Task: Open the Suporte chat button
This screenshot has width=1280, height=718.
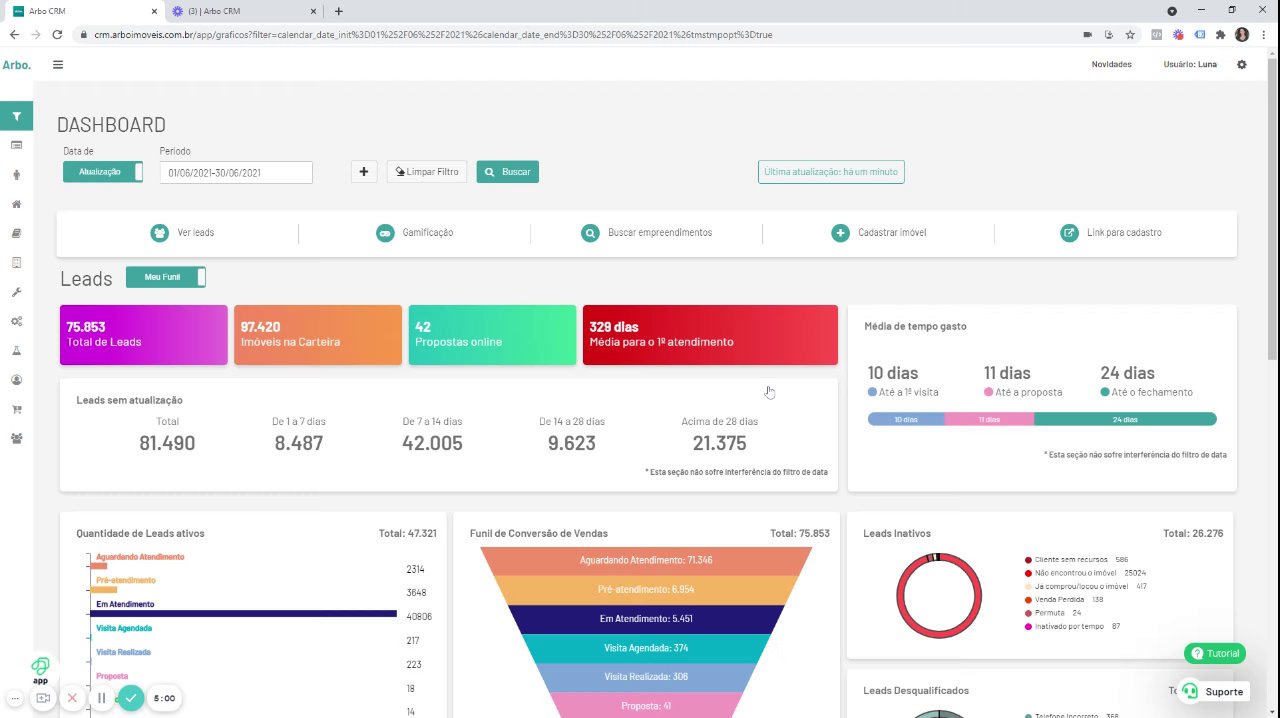Action: point(1215,691)
